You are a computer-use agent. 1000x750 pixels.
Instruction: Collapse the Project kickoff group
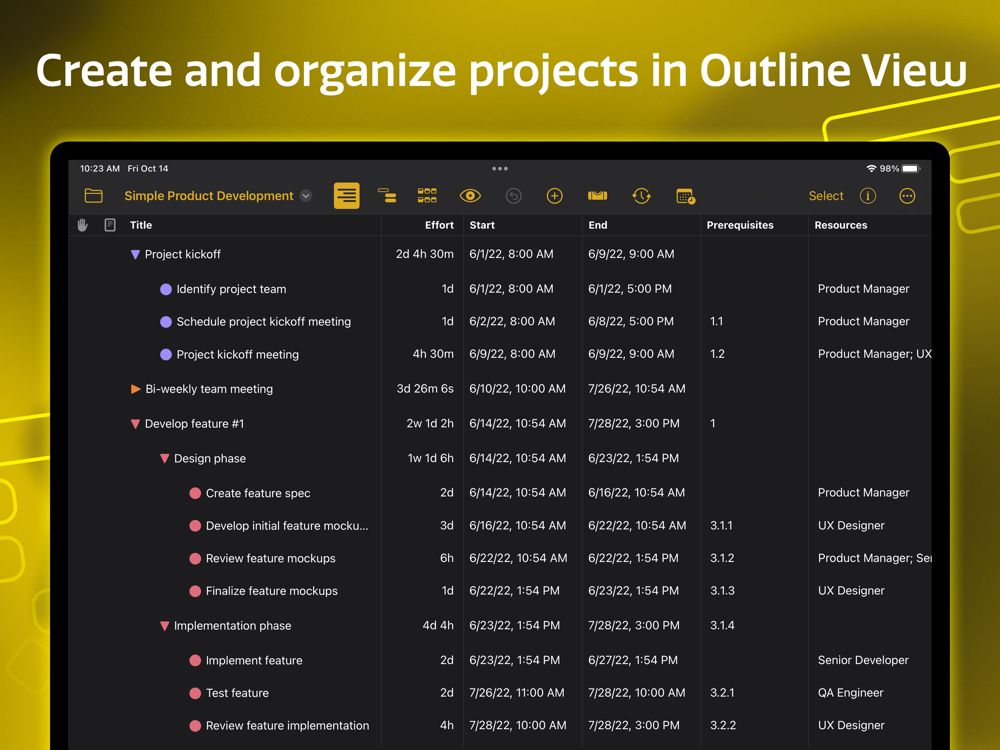(135, 254)
